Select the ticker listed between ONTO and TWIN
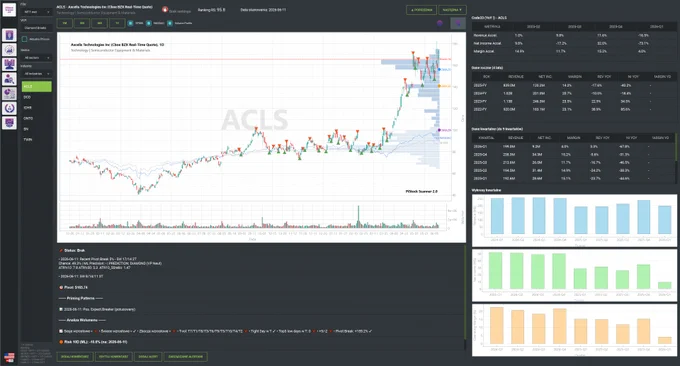The width and height of the screenshot is (680, 366). tap(36, 129)
